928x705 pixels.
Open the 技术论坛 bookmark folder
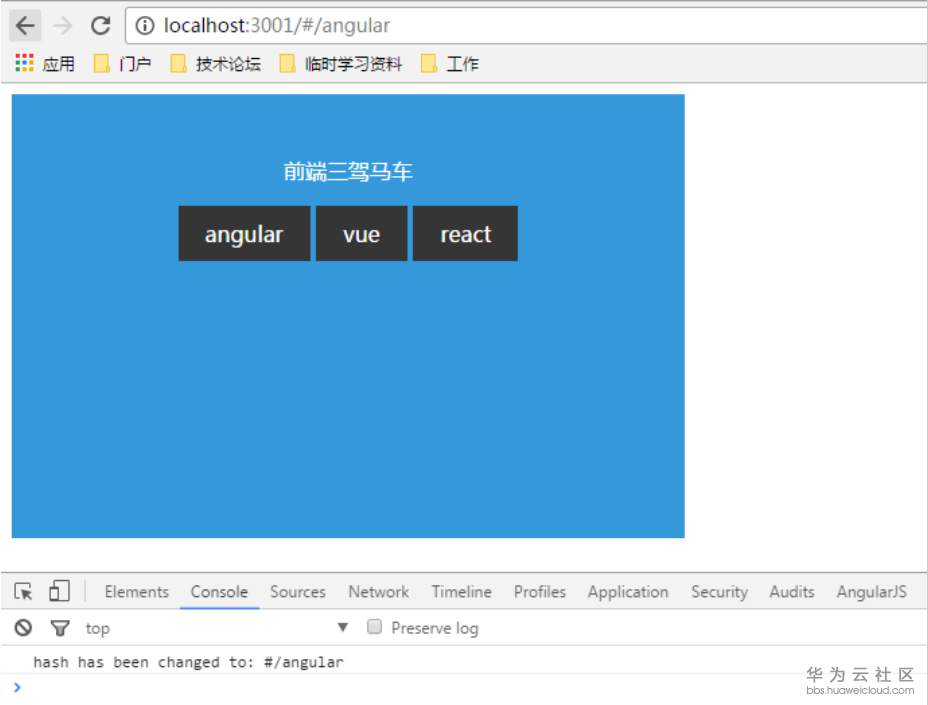tap(215, 63)
